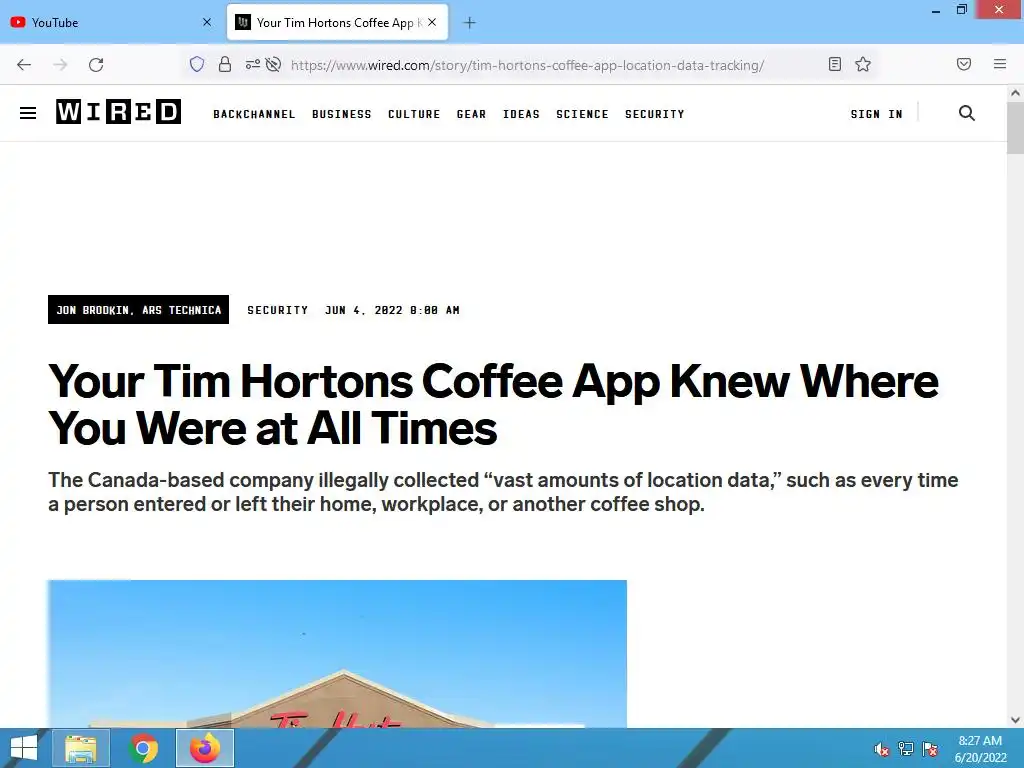Click the page scrollbar down arrow

pos(1015,720)
